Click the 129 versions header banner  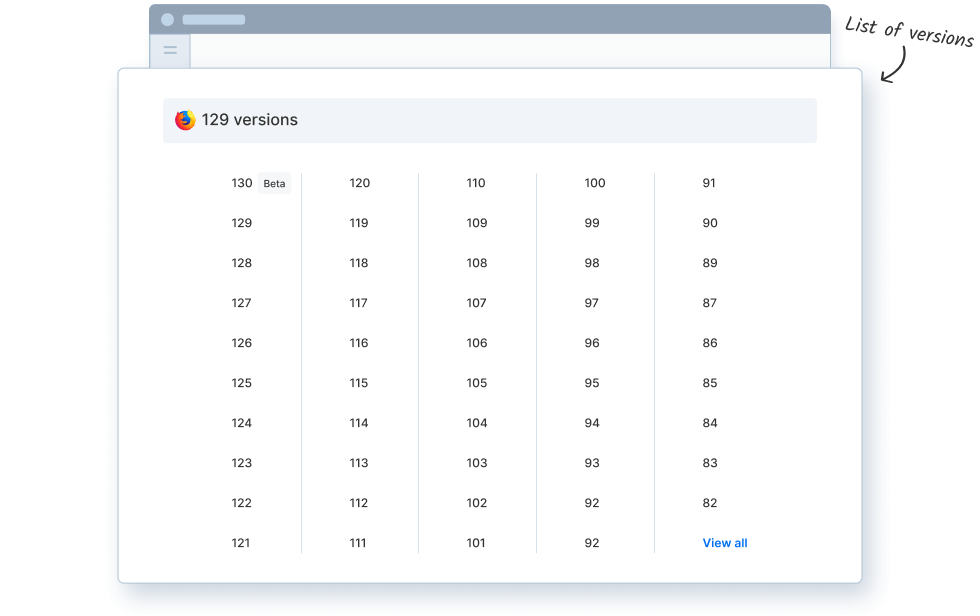click(489, 120)
